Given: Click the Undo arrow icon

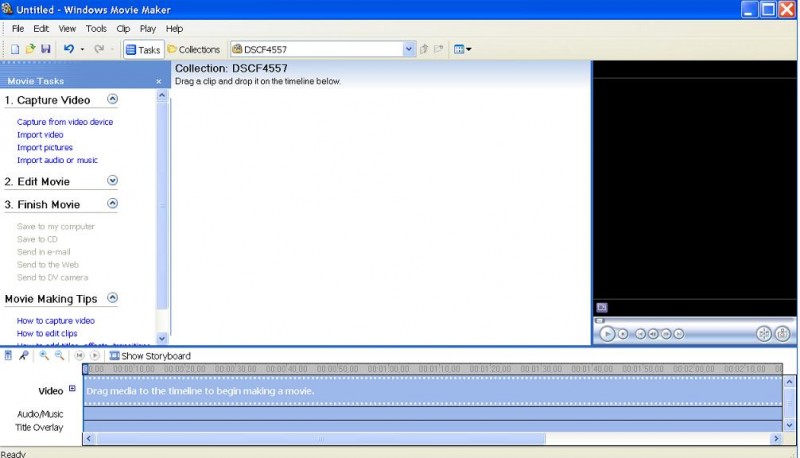Looking at the screenshot, I should (68, 49).
